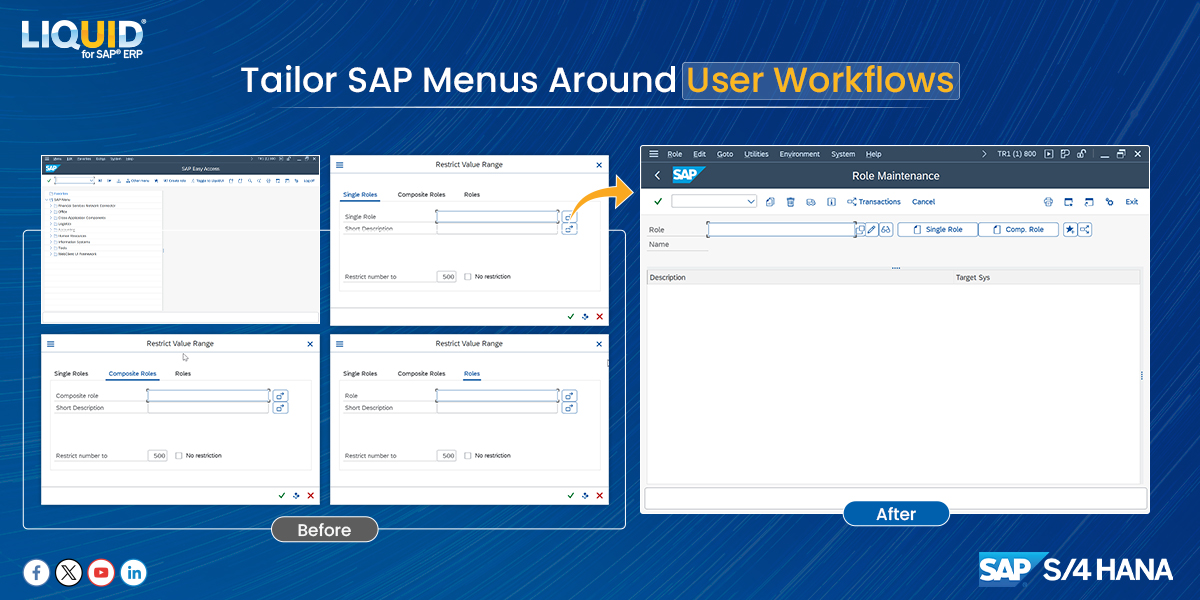Image resolution: width=1200 pixels, height=600 pixels.
Task: Click the new GUI window icon beside print
Action: (1069, 202)
